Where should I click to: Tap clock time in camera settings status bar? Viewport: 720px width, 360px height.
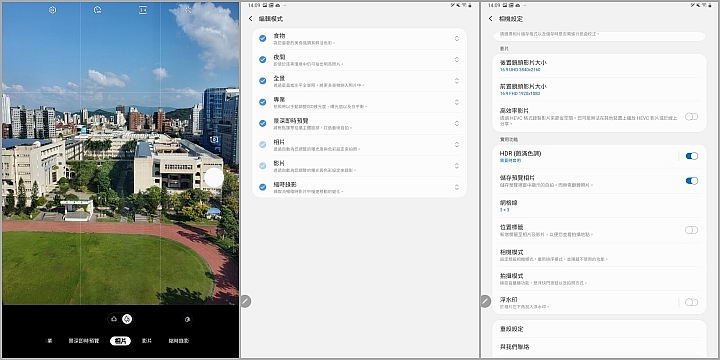[x=494, y=5]
